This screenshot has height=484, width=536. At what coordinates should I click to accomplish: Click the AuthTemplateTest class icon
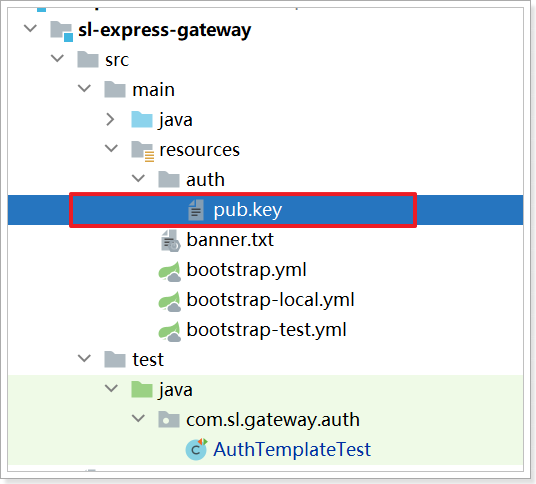click(x=196, y=449)
